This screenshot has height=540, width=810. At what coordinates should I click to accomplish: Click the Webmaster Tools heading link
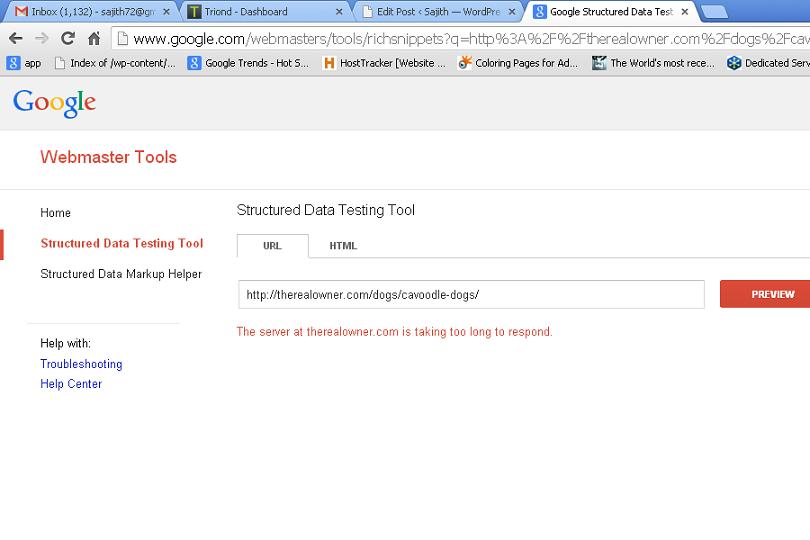[x=108, y=157]
